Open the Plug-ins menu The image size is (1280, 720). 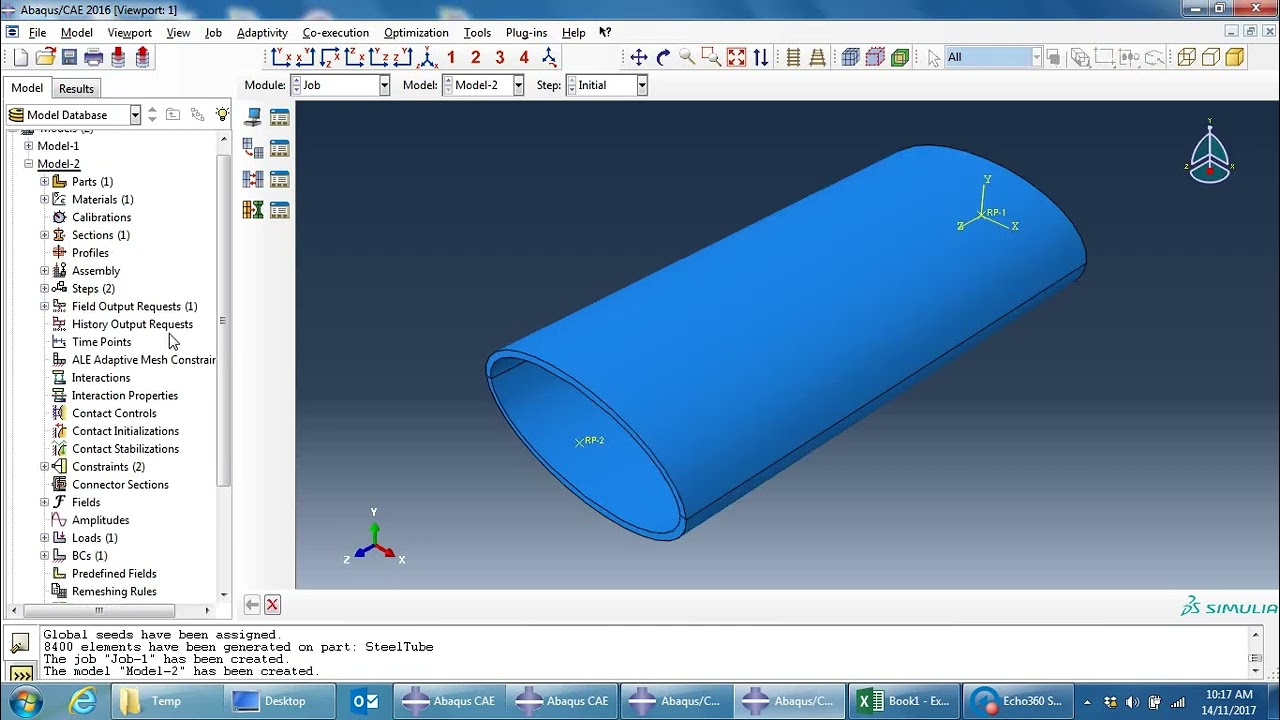526,33
